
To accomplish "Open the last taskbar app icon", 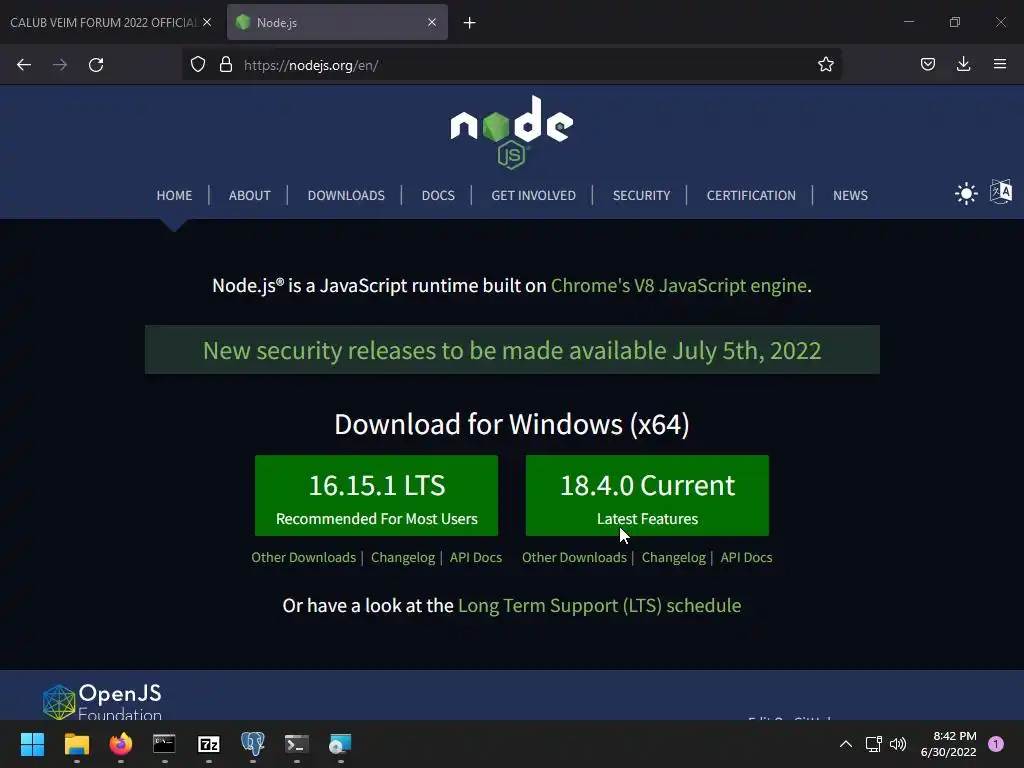I will (x=340, y=744).
